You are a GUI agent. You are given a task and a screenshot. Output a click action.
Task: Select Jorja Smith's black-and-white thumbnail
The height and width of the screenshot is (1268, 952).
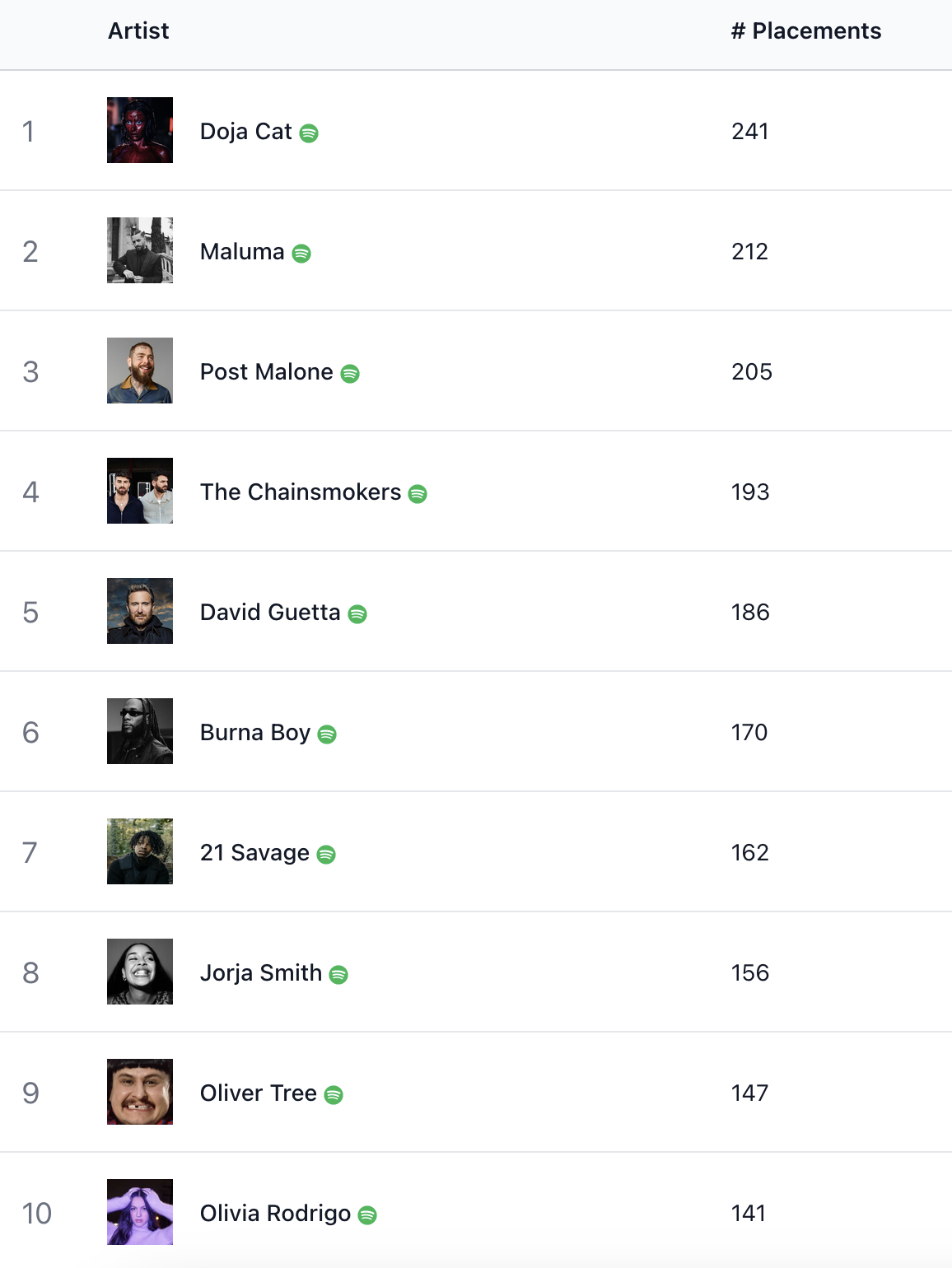[140, 972]
